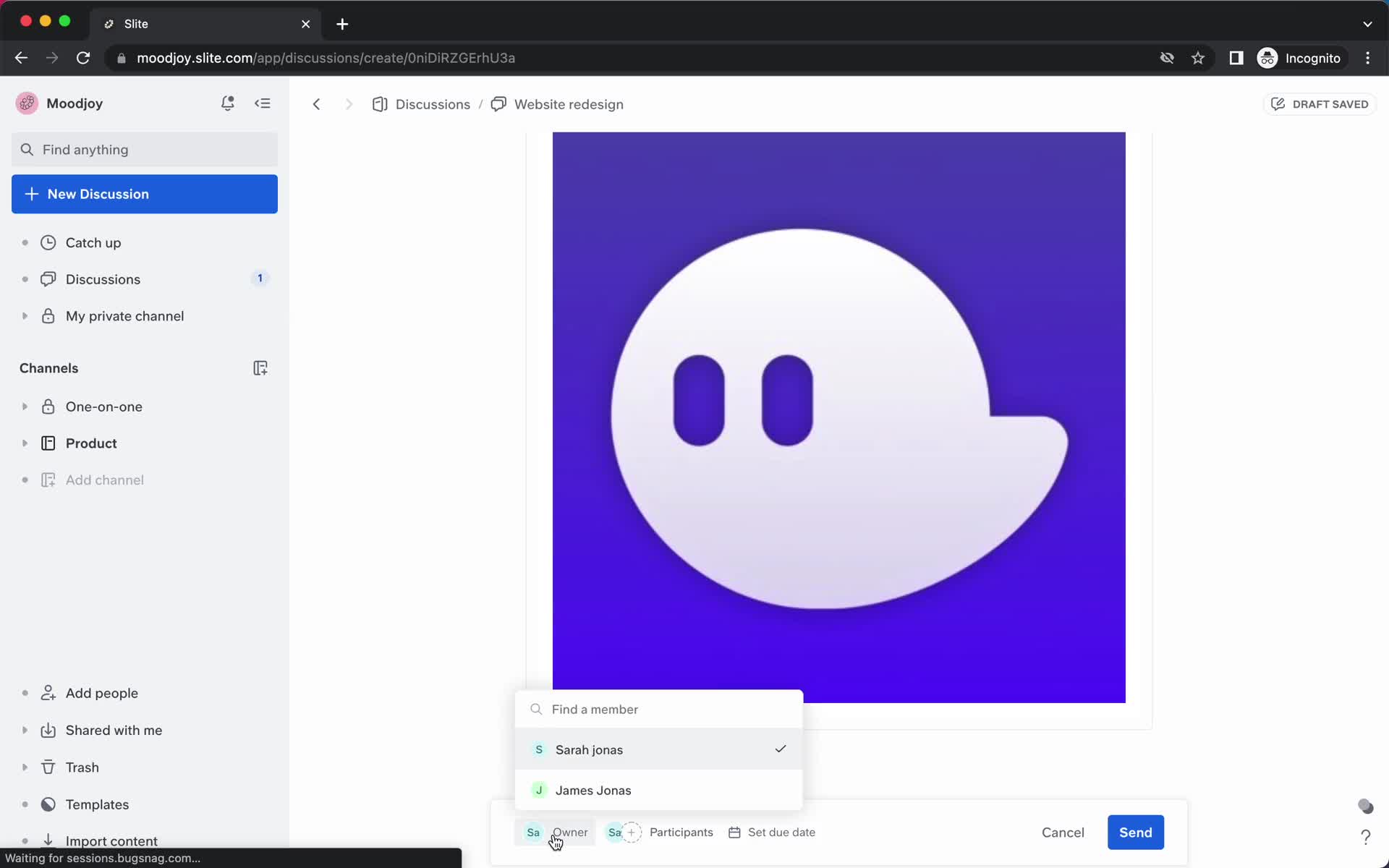Screen dimensions: 1389x868
Task: Click Website redesign breadcrumb
Action: coord(569,104)
